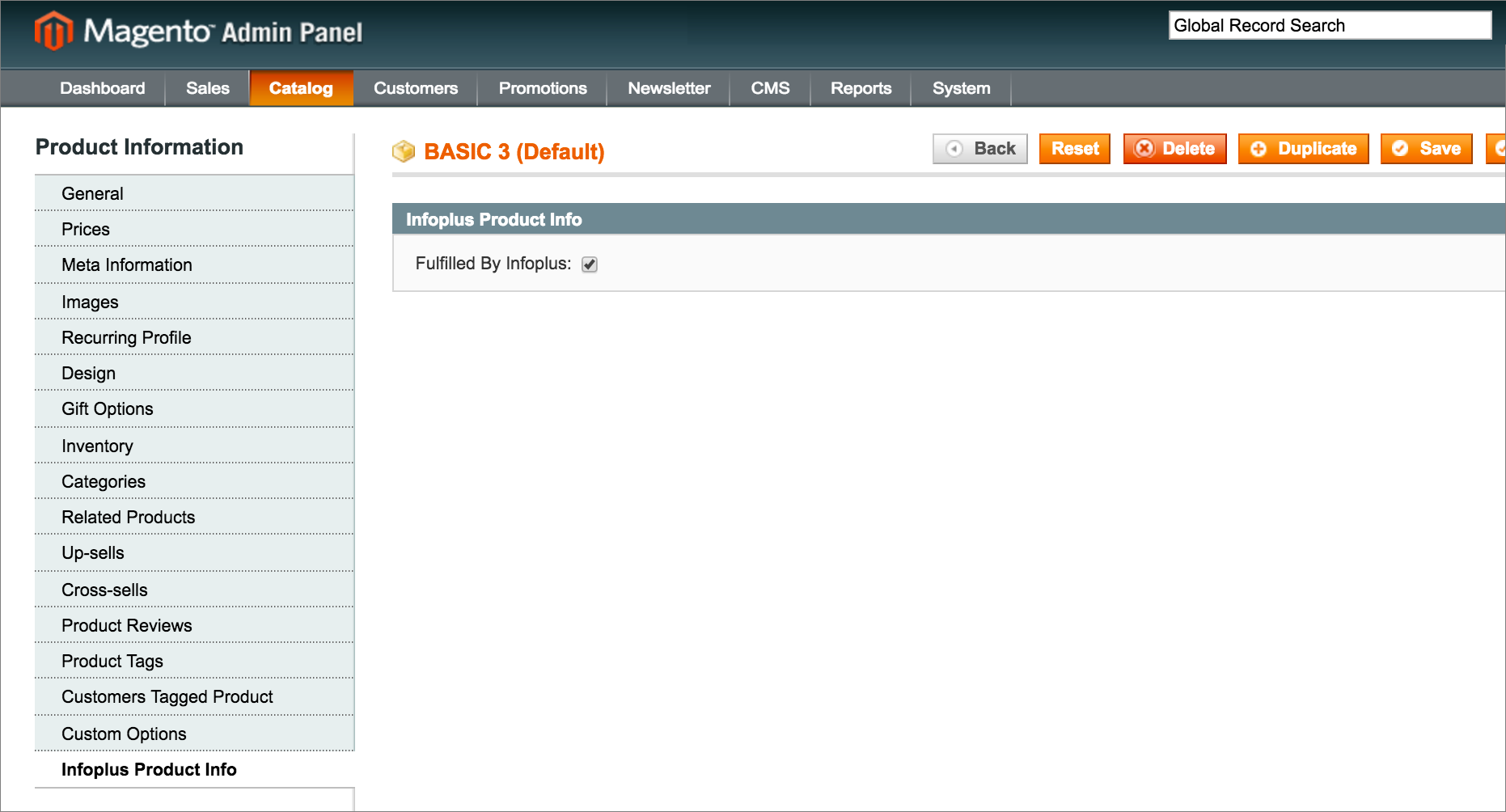Uncheck the Fulfilled By Infoplus checkbox
The width and height of the screenshot is (1506, 812).
pyautogui.click(x=590, y=264)
